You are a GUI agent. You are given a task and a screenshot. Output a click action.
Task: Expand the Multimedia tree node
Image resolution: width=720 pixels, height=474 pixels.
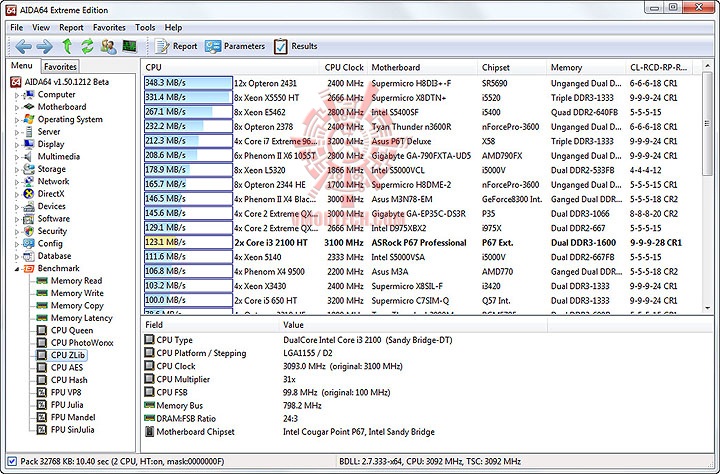point(17,157)
